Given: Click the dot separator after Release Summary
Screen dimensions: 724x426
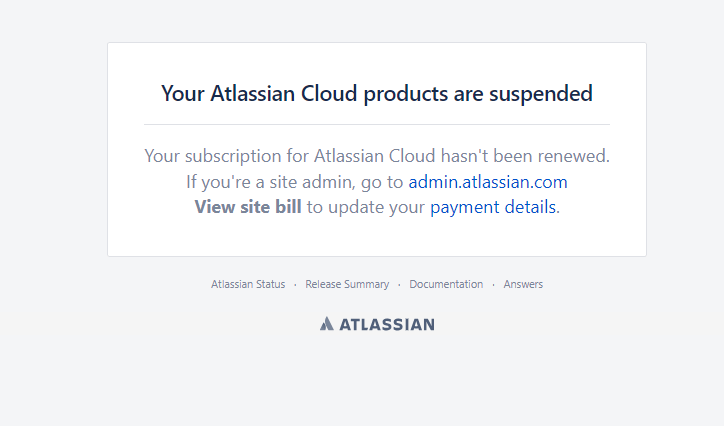Looking at the screenshot, I should point(399,285).
